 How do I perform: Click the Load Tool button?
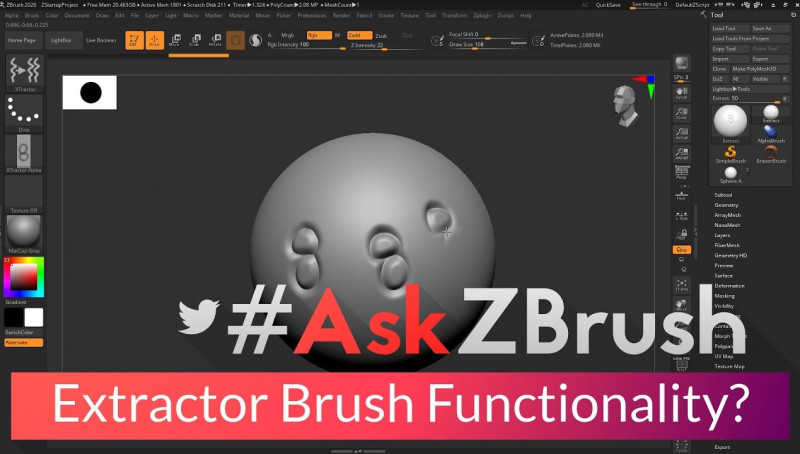(730, 29)
